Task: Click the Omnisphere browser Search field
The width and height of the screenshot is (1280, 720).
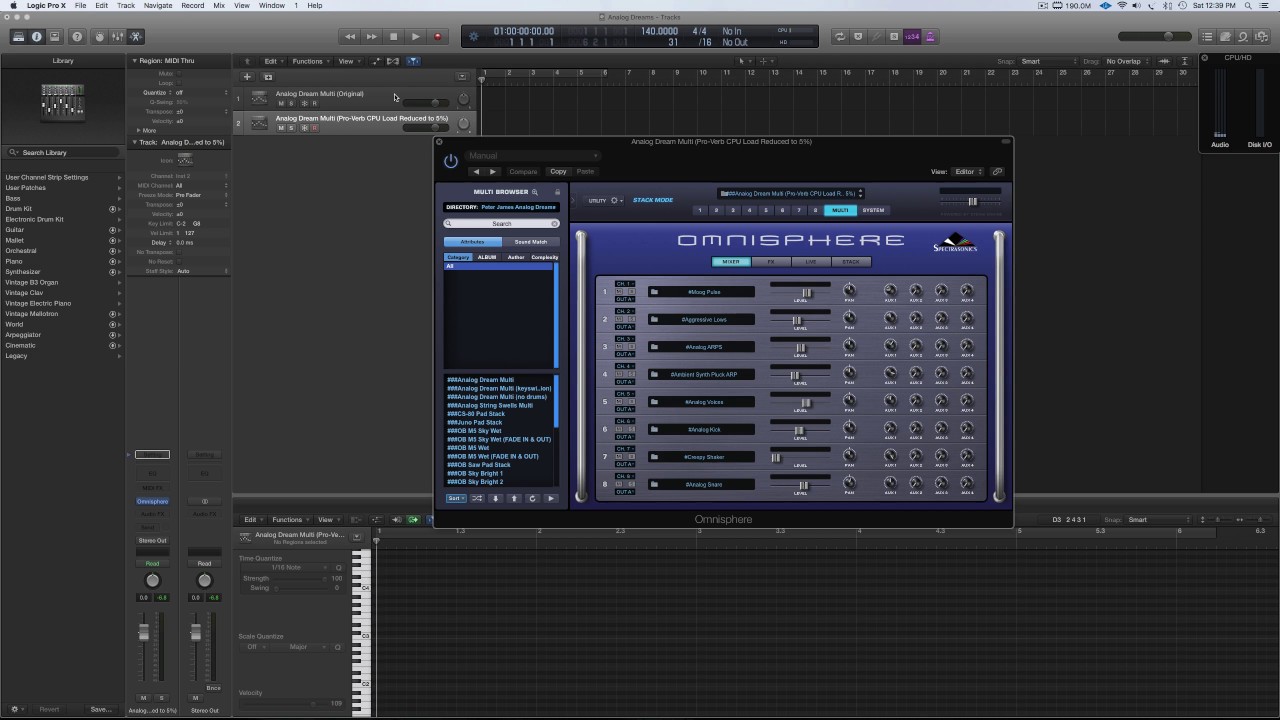Action: point(501,224)
